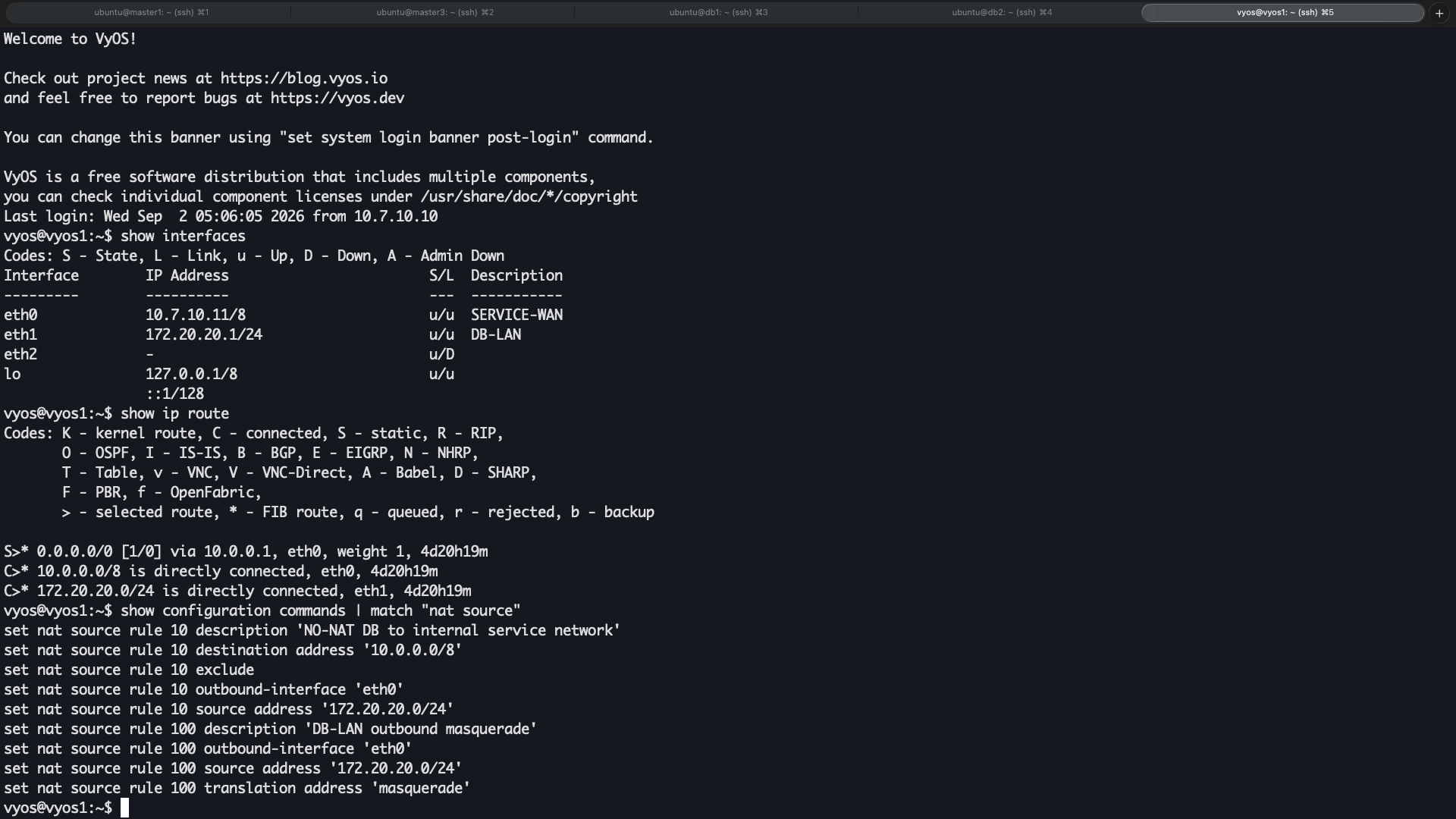Click the rule 10 source address line

click(x=229, y=709)
